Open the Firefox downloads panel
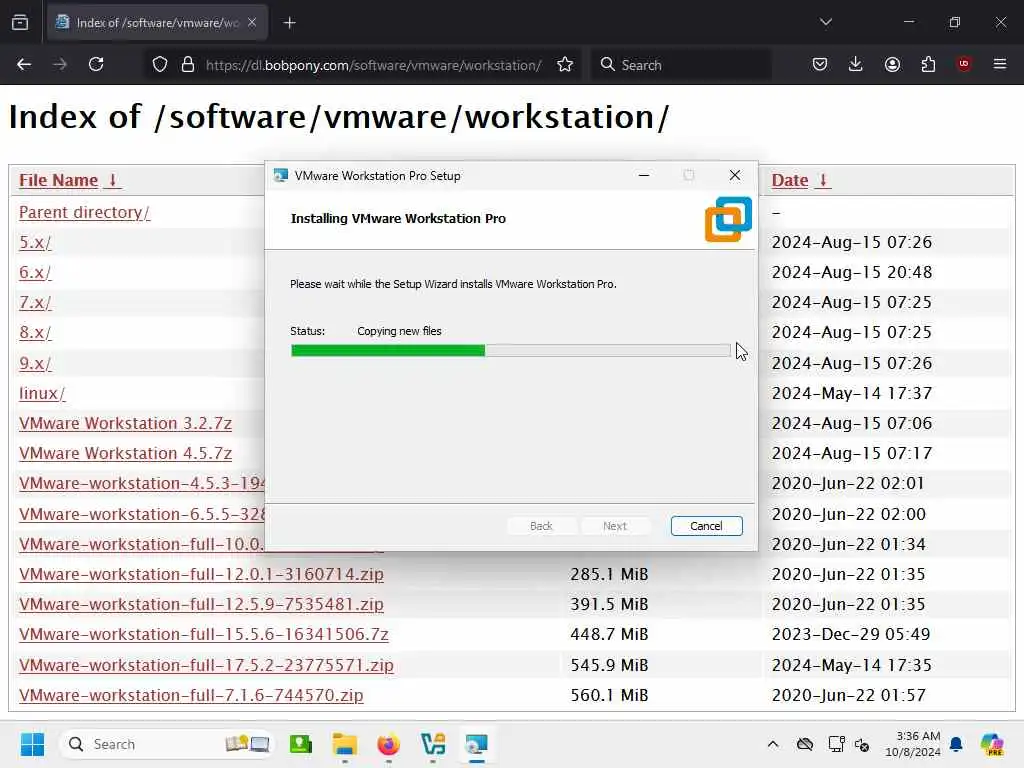The image size is (1024, 768). pos(856,65)
